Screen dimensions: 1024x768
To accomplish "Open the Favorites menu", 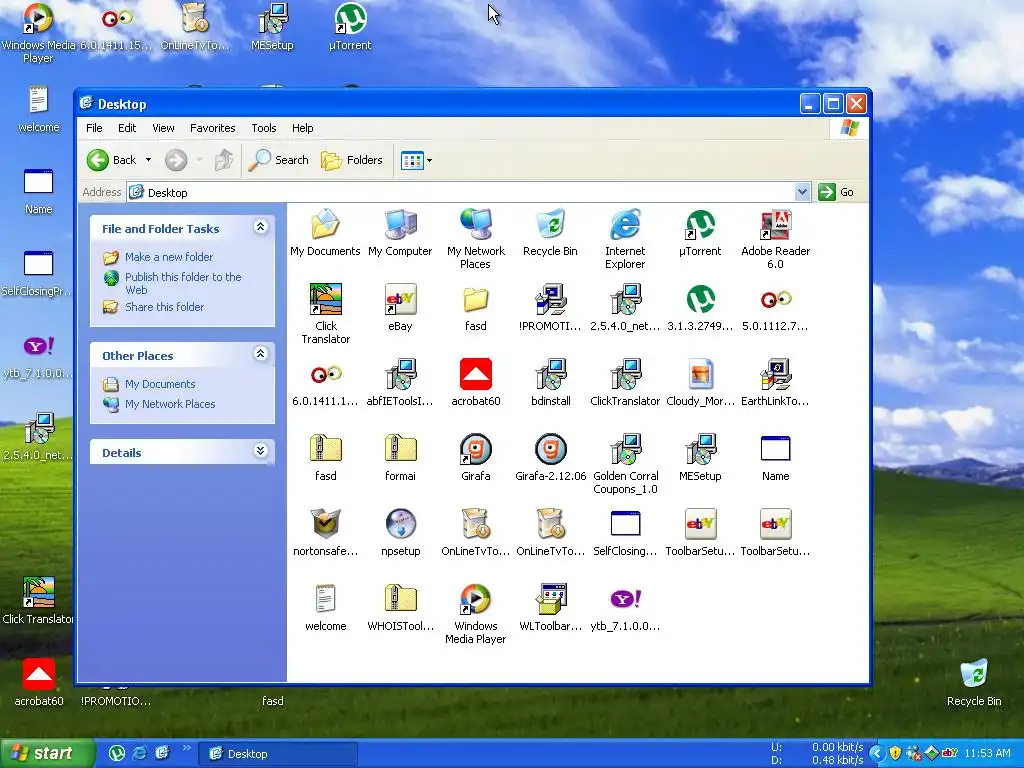I will [212, 128].
